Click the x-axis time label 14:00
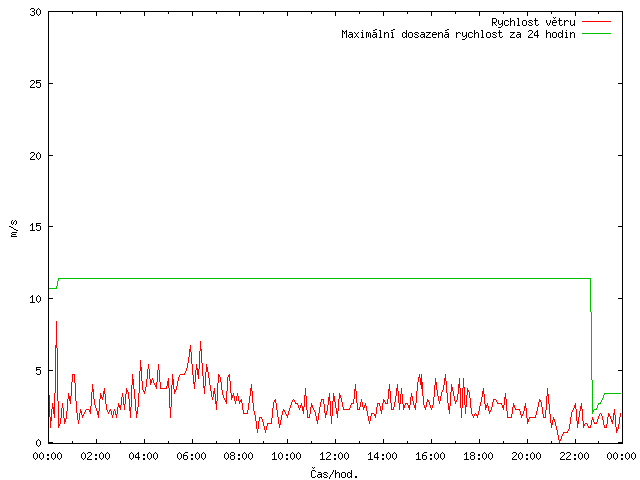 click(382, 456)
